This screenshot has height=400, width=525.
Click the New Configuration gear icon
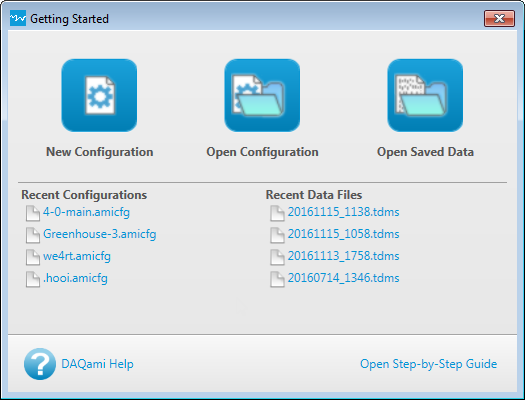click(x=99, y=95)
